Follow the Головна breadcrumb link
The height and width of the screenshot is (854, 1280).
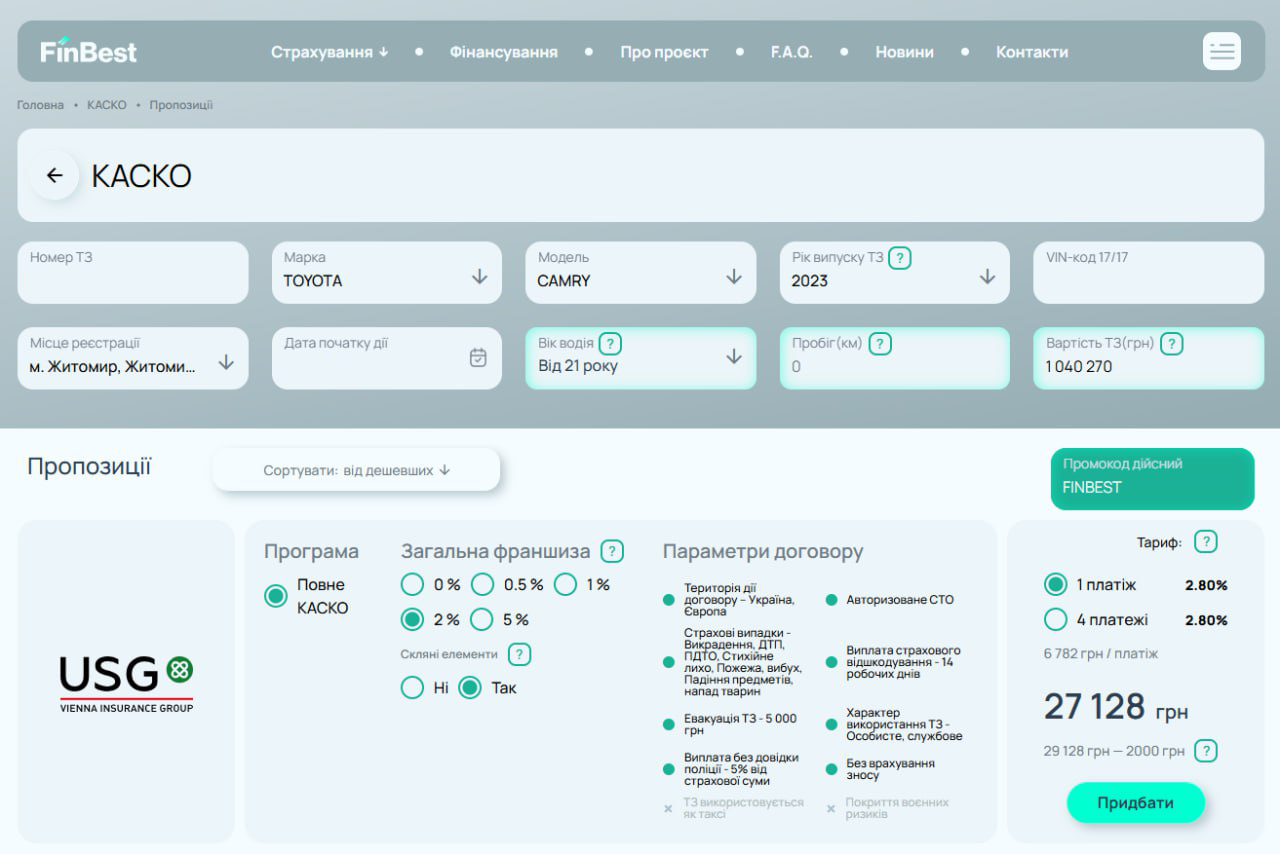40,105
